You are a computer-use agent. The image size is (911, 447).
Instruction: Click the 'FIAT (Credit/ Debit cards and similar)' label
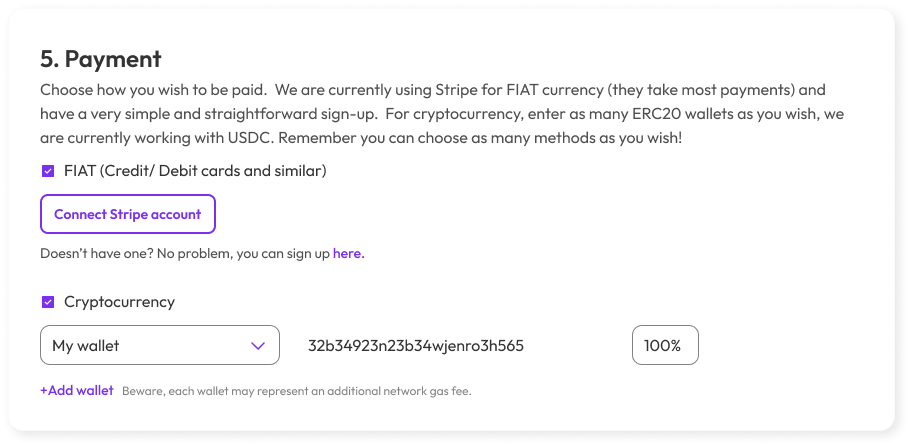point(195,171)
